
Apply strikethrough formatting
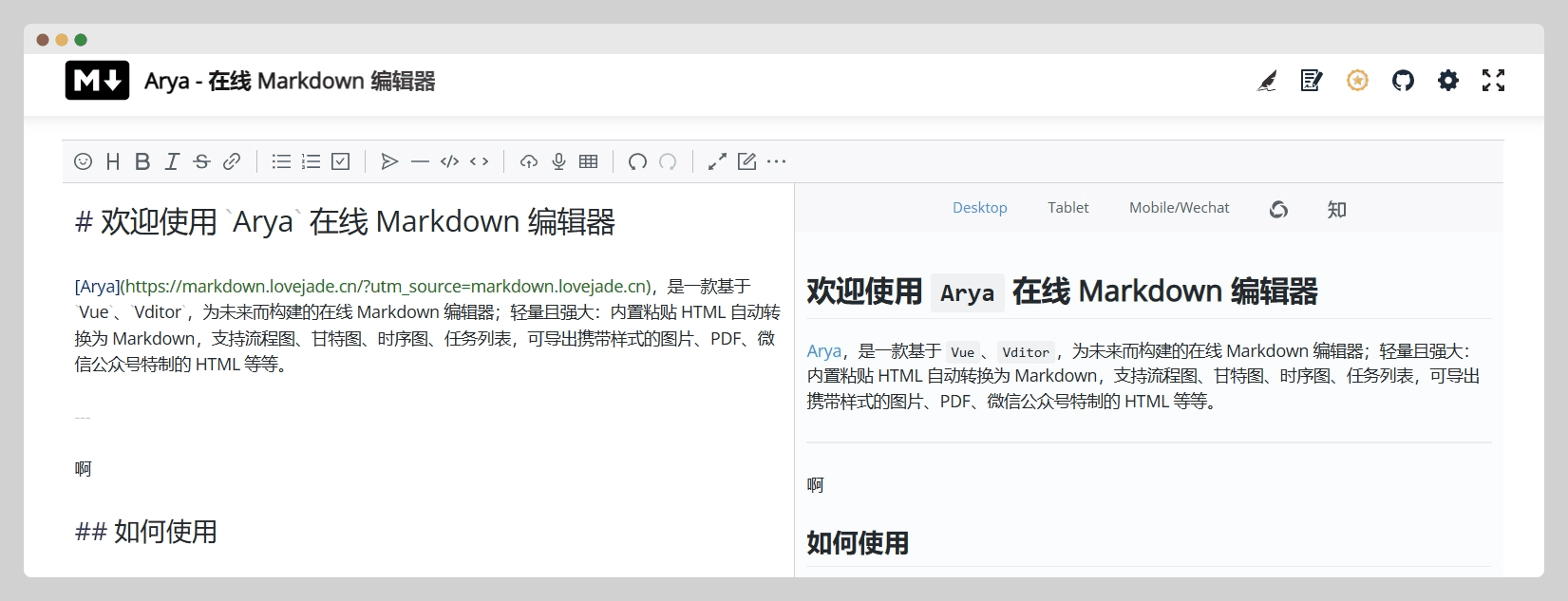click(201, 161)
